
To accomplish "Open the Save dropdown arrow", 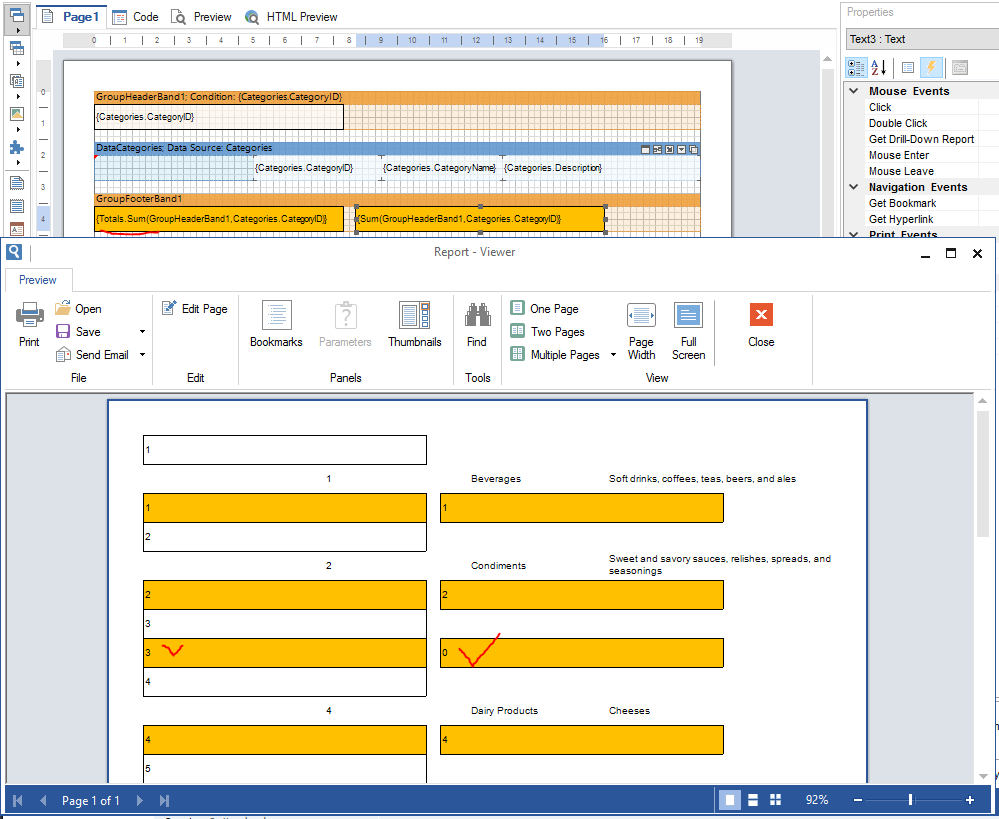I will tap(142, 331).
